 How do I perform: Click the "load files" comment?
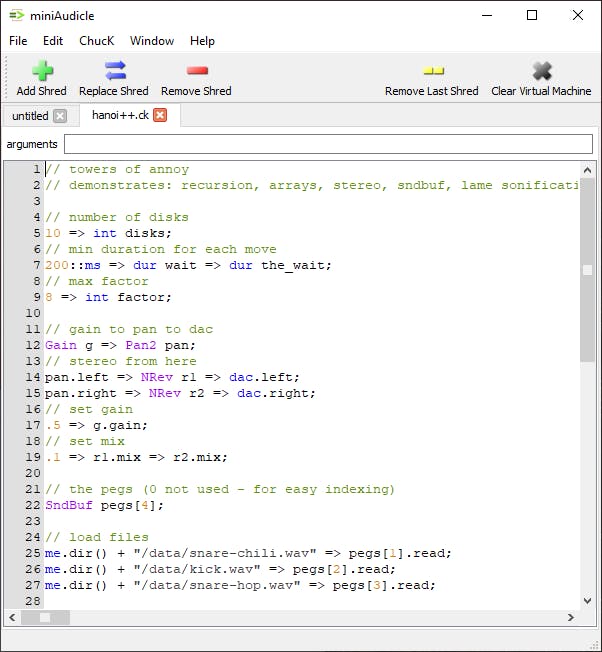coord(97,537)
